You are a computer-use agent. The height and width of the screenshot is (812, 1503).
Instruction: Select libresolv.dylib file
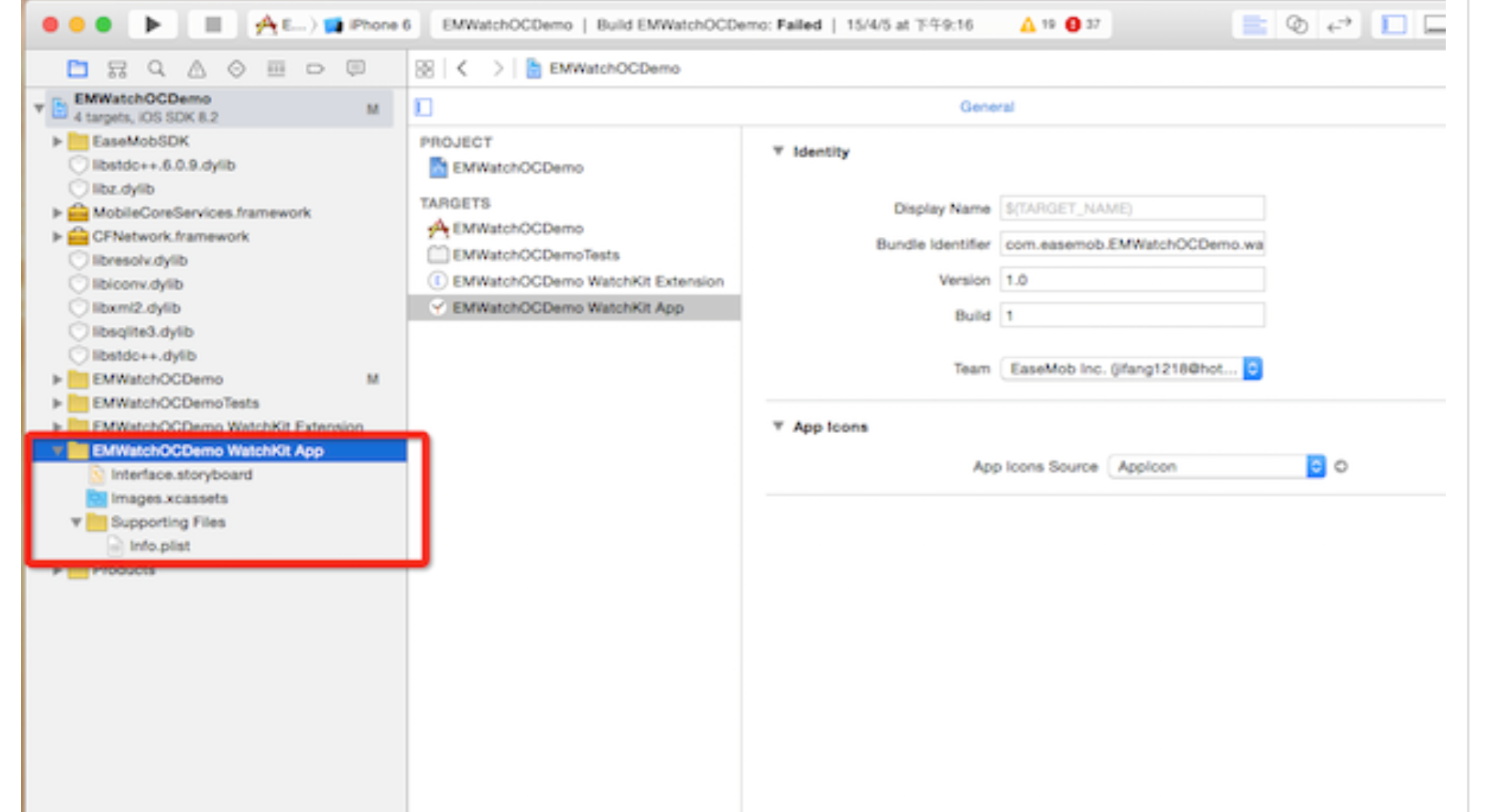point(139,260)
